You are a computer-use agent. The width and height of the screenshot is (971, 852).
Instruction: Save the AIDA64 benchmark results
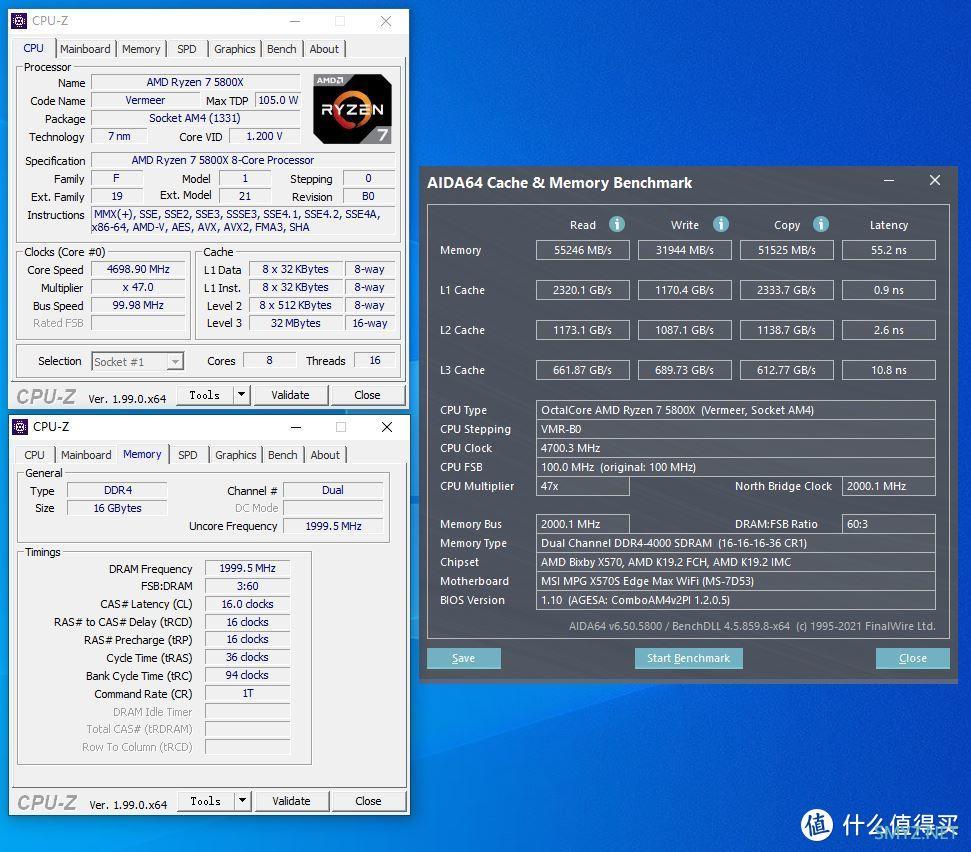tap(463, 658)
